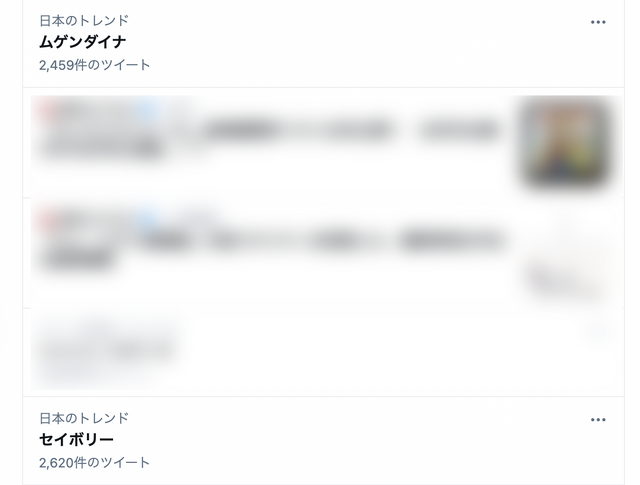Screen dimensions: 640x485
Task: Select second line of first blurred tweet
Action: pos(102,149)
